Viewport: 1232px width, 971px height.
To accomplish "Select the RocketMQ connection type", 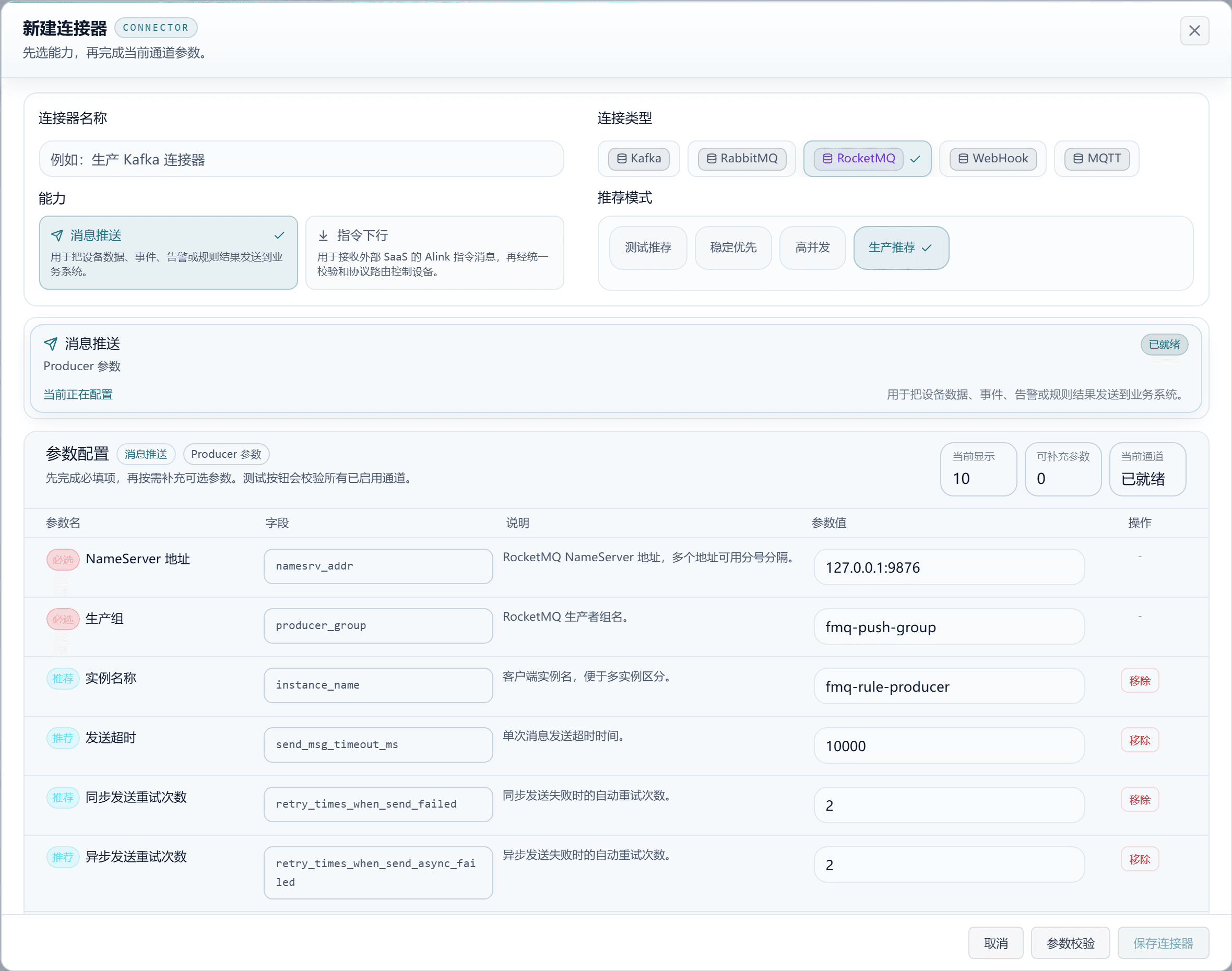I will pos(867,159).
